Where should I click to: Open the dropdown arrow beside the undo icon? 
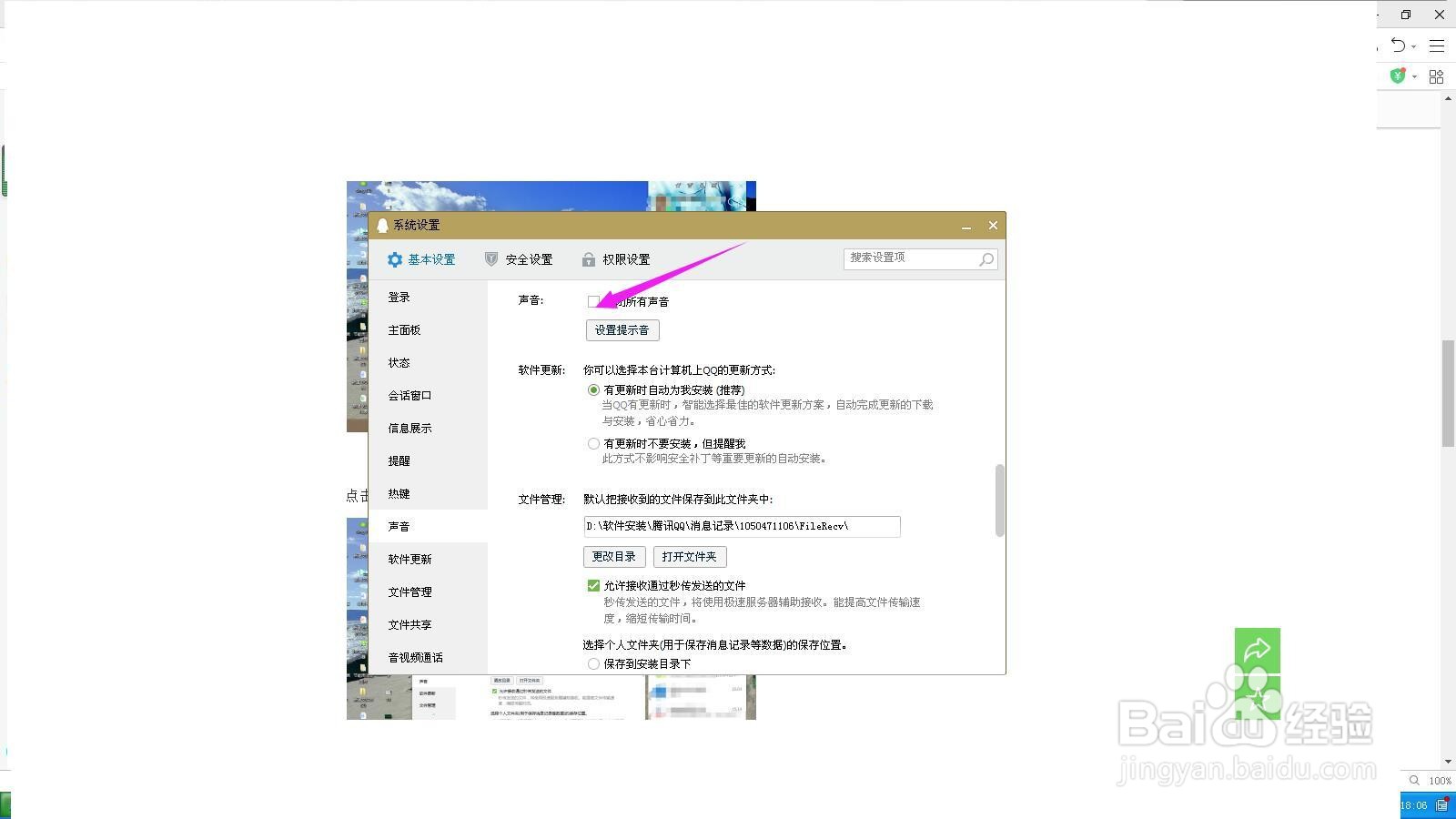click(1414, 46)
